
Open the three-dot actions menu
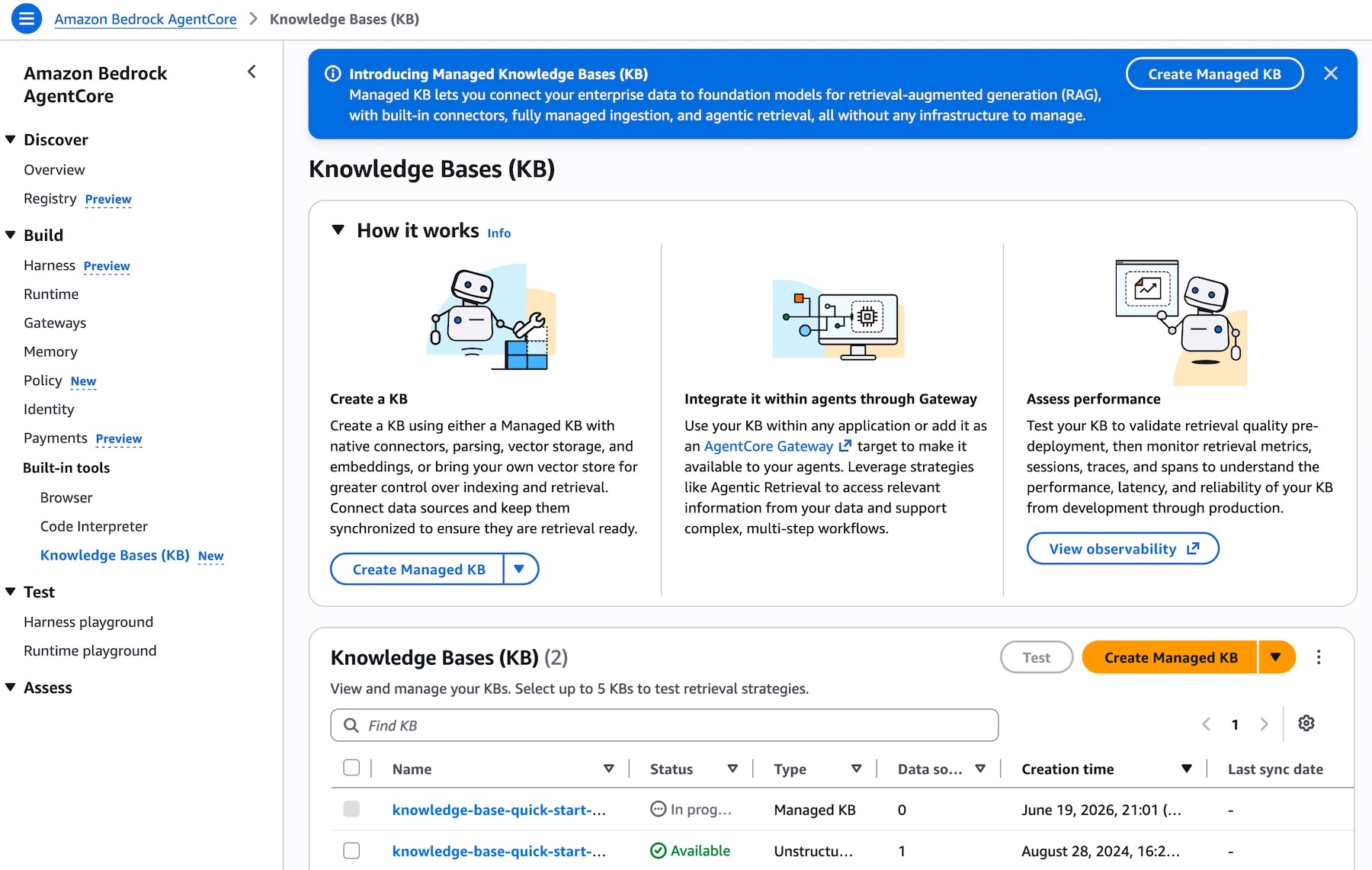1319,657
